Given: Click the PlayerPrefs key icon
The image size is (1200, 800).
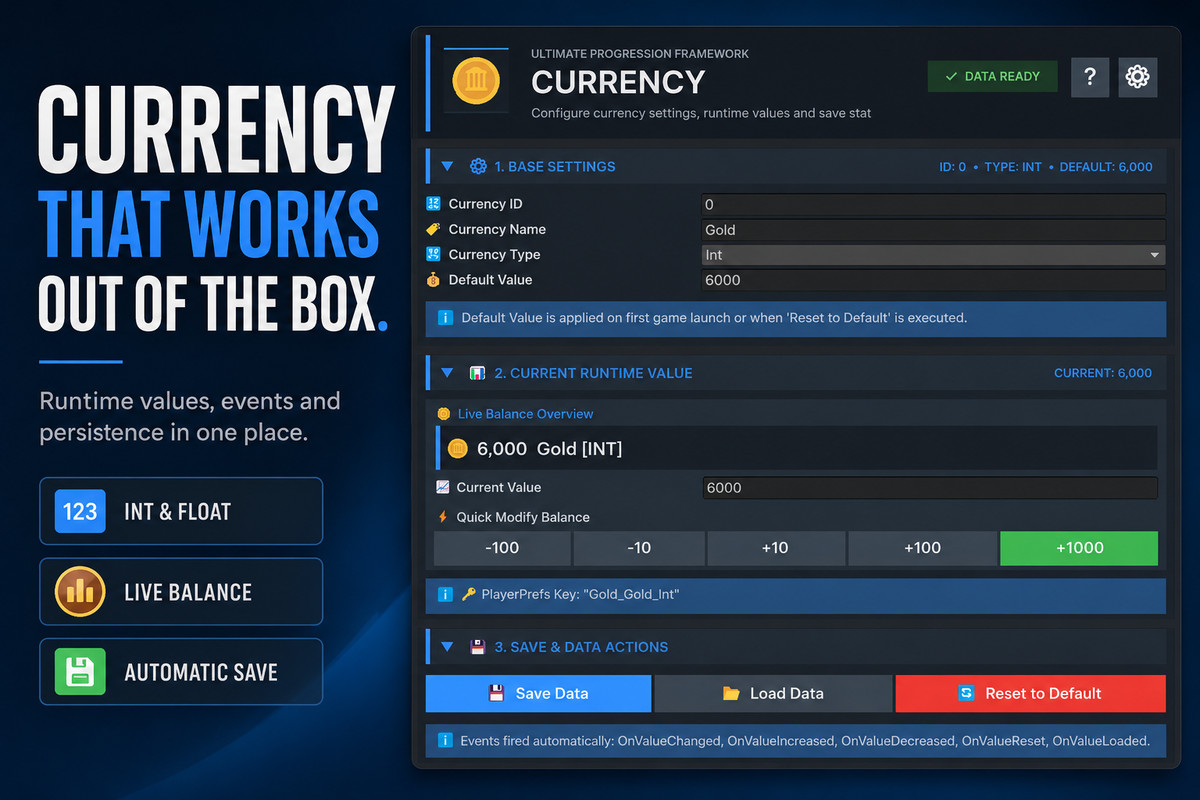Looking at the screenshot, I should [x=468, y=594].
